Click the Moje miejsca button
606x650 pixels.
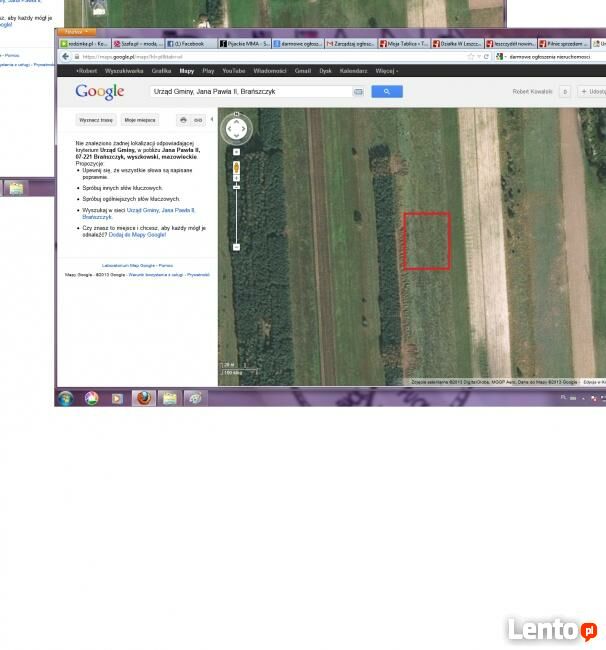coord(140,120)
